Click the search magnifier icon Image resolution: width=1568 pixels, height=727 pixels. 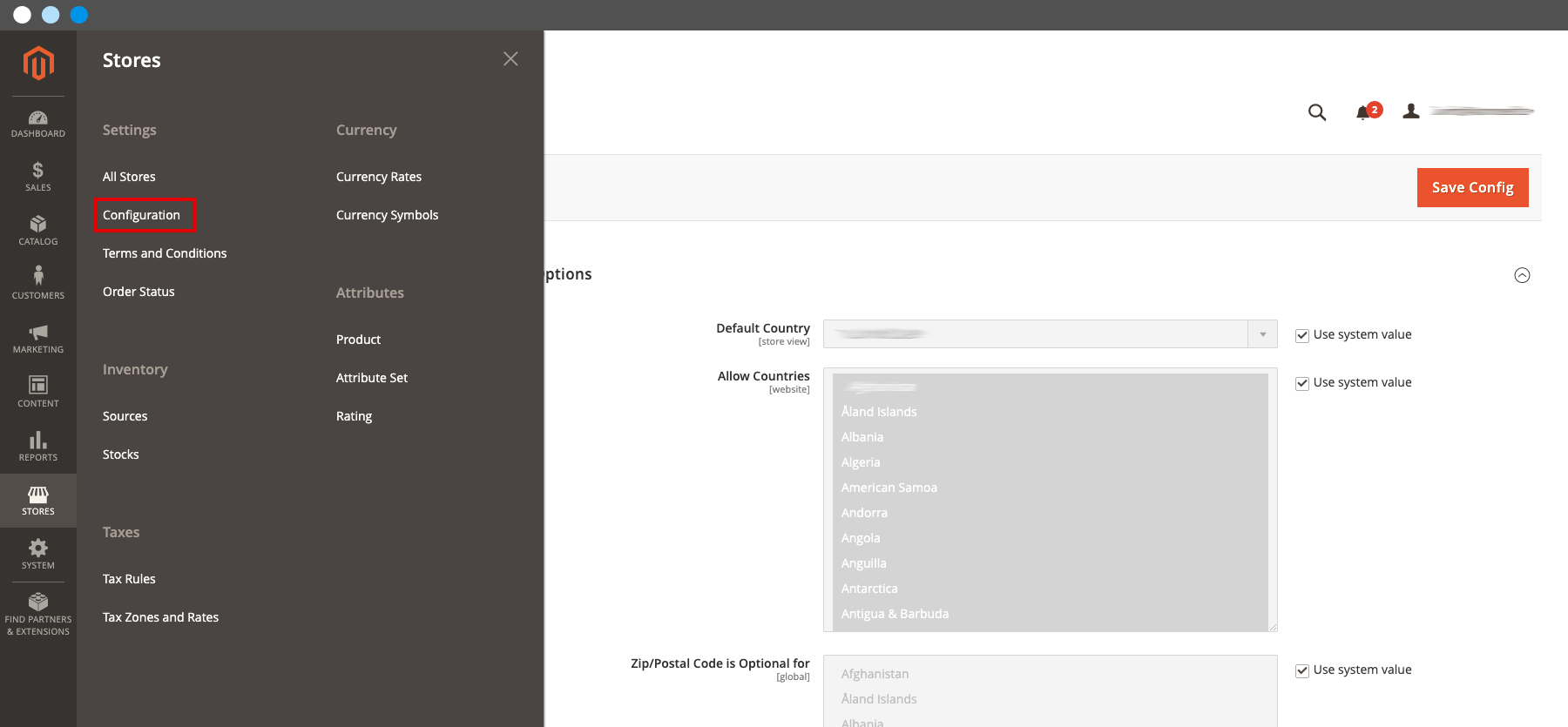click(1317, 112)
